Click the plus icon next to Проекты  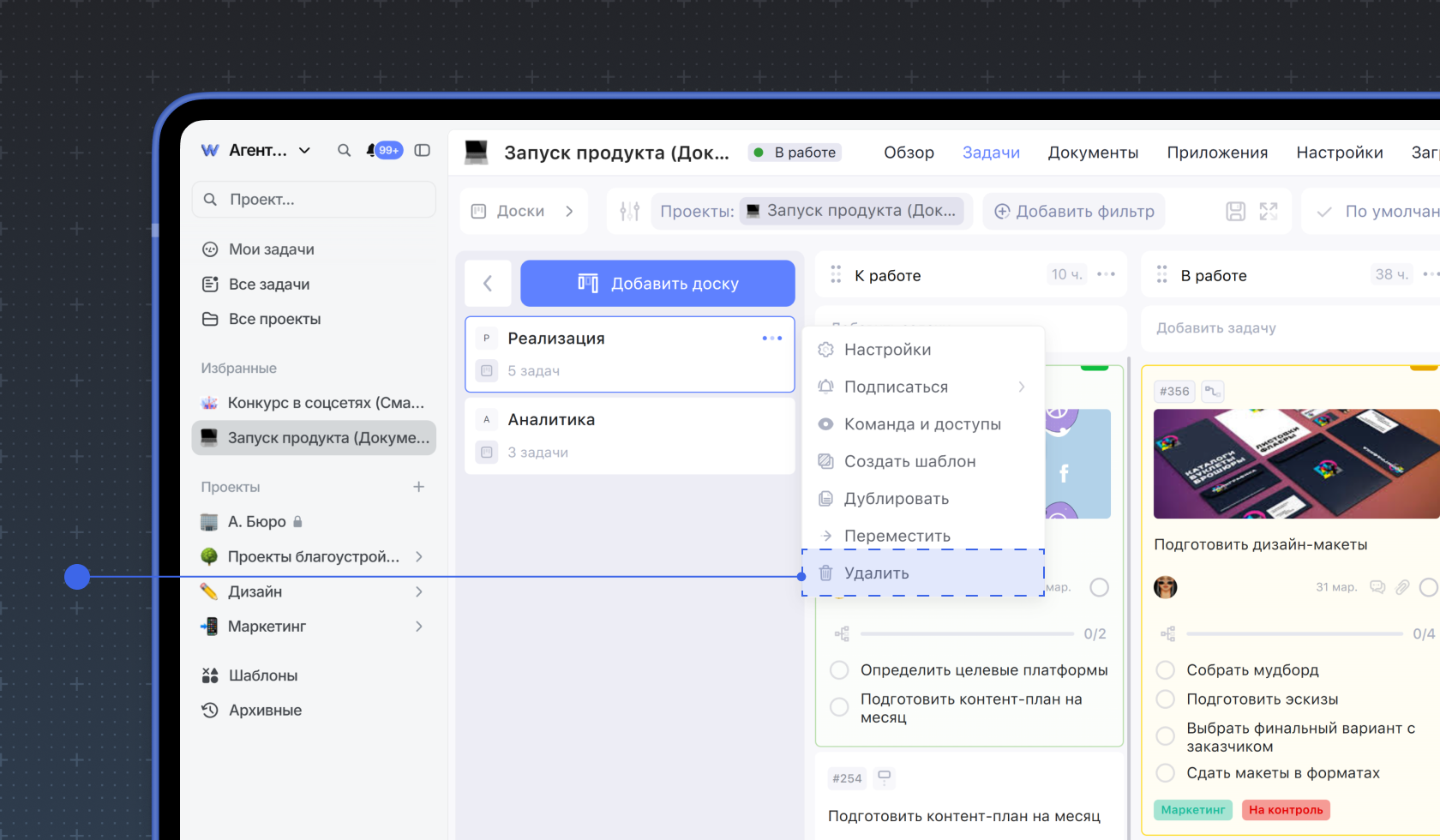(418, 487)
